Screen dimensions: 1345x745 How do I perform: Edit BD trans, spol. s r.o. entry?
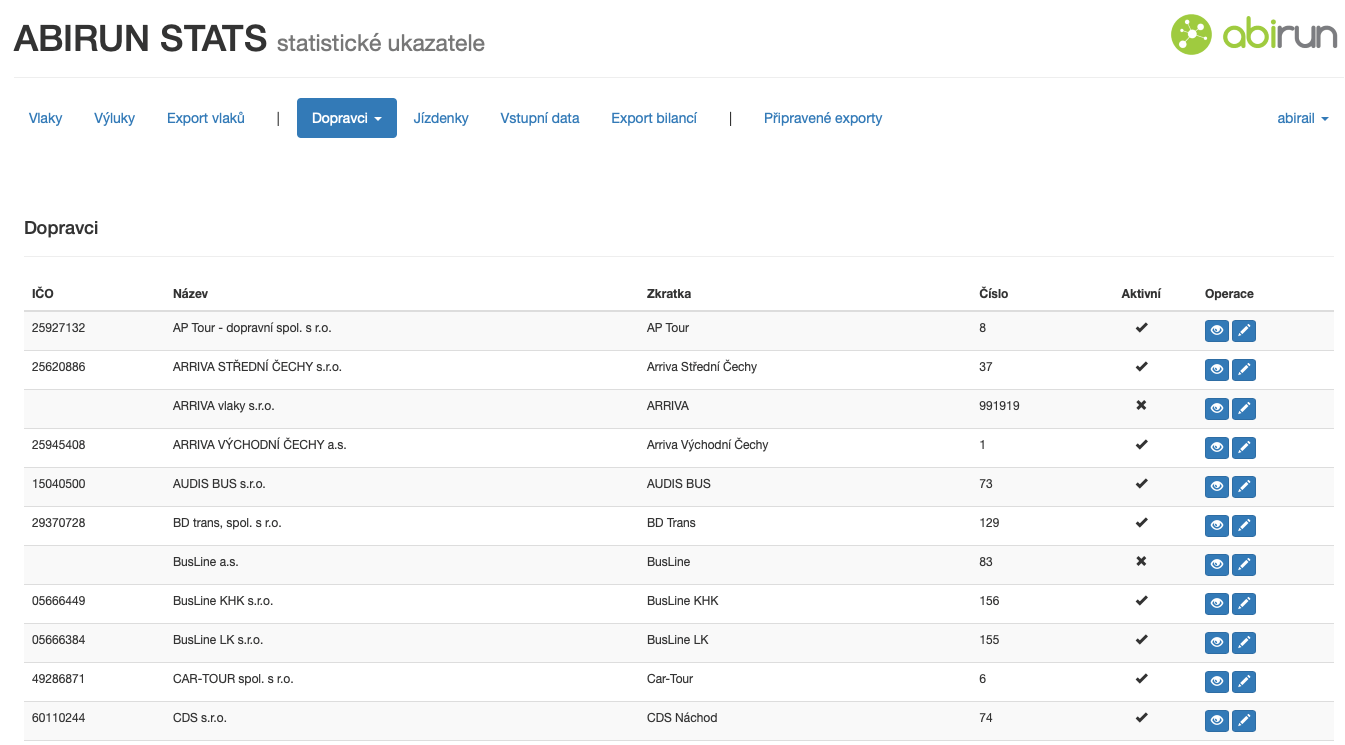[x=1244, y=526]
